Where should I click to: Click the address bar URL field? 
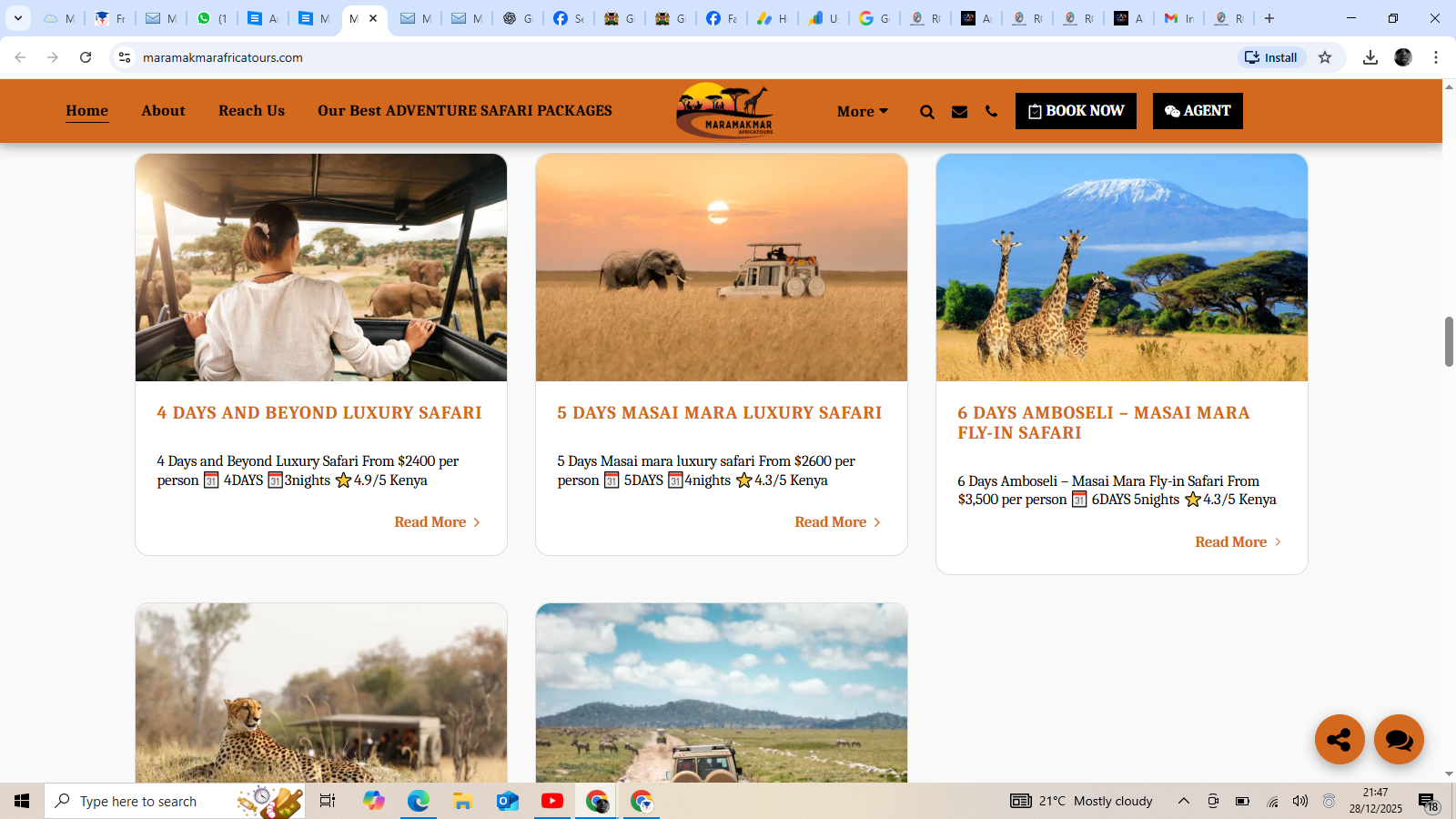(682, 57)
